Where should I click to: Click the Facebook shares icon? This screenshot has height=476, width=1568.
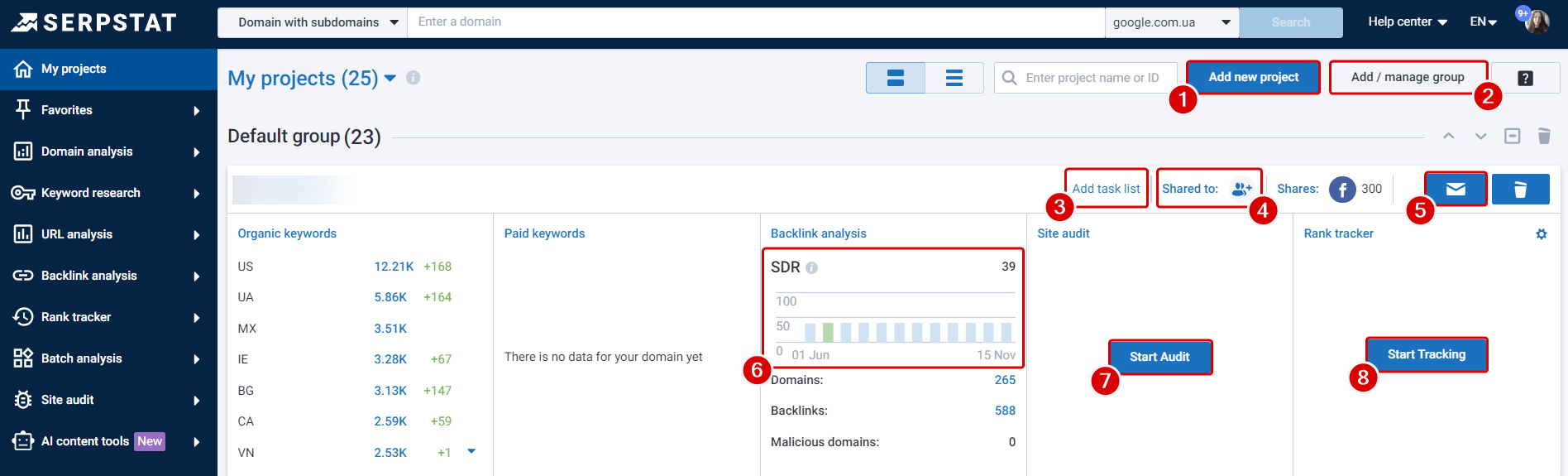pyautogui.click(x=1341, y=190)
